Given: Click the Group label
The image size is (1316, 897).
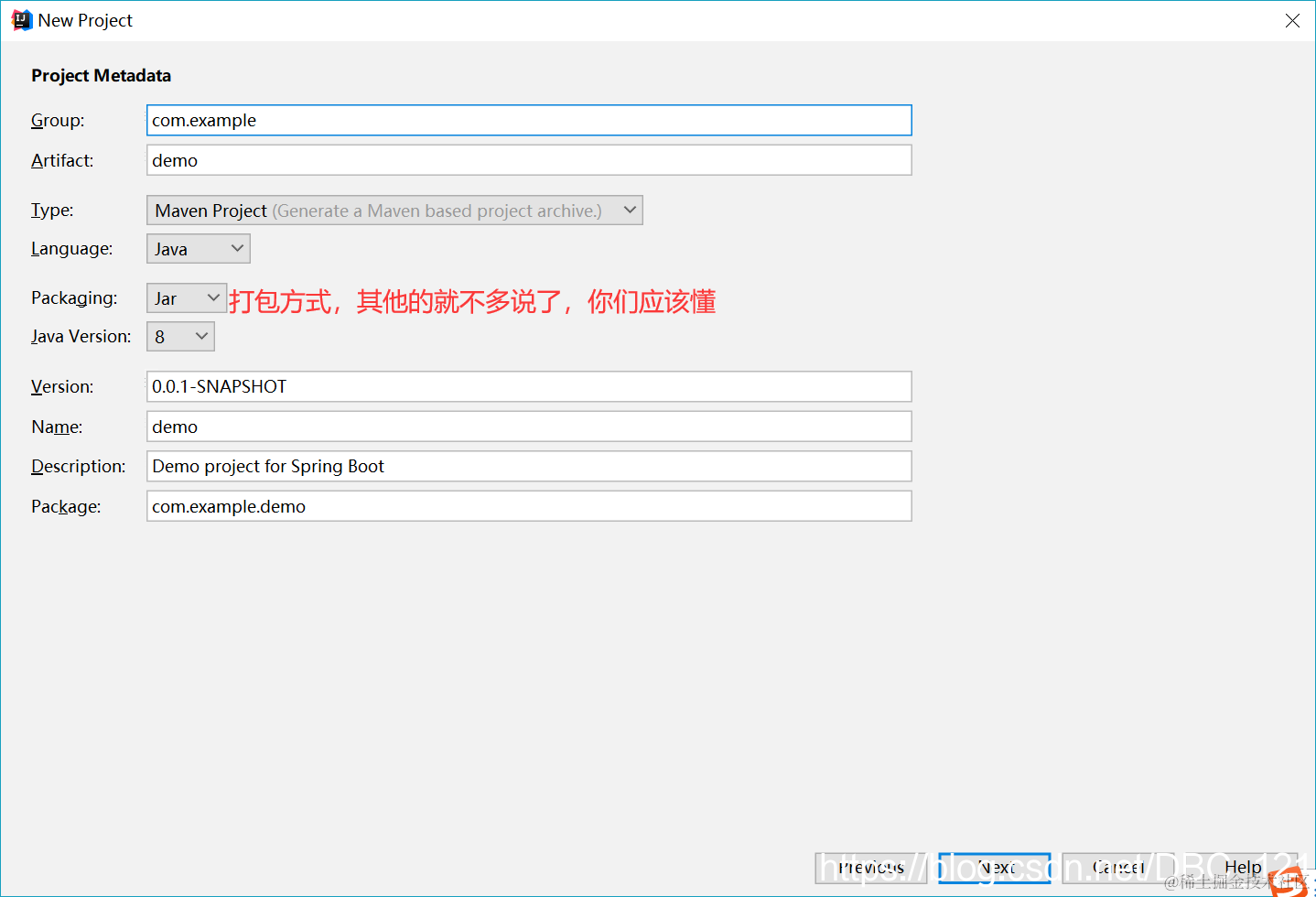Looking at the screenshot, I should point(58,121).
